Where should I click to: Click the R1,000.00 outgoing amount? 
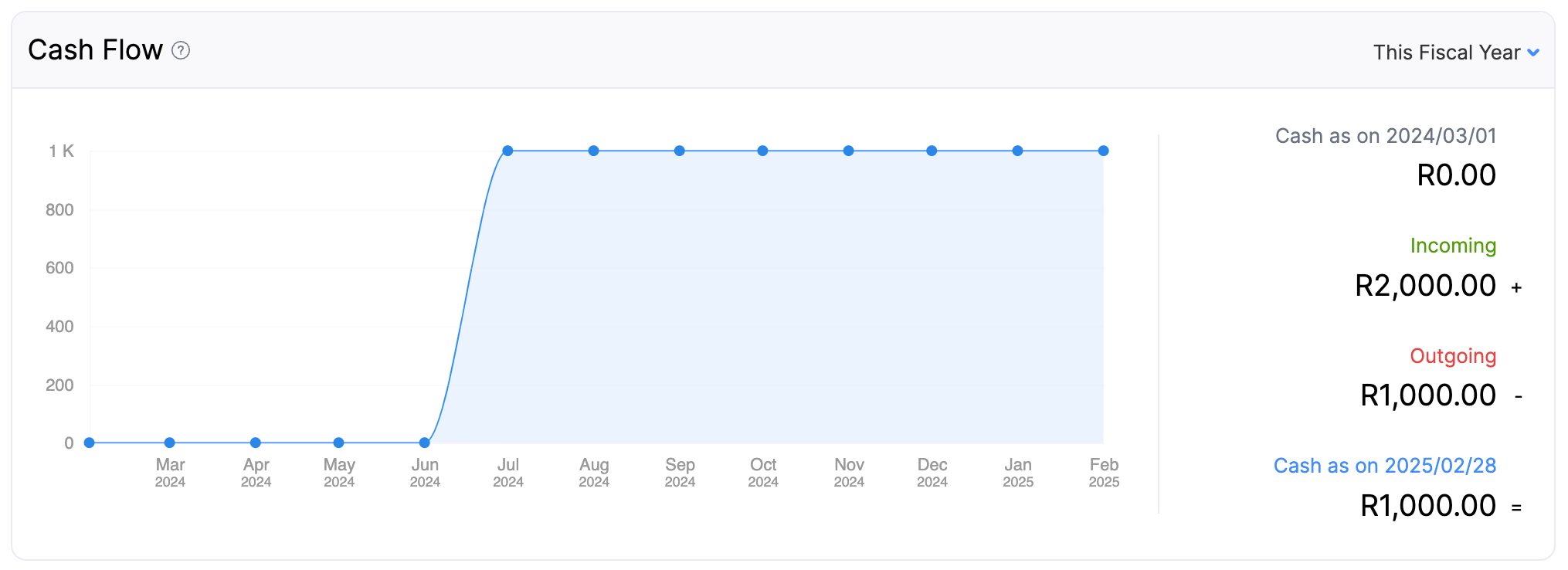[1428, 395]
